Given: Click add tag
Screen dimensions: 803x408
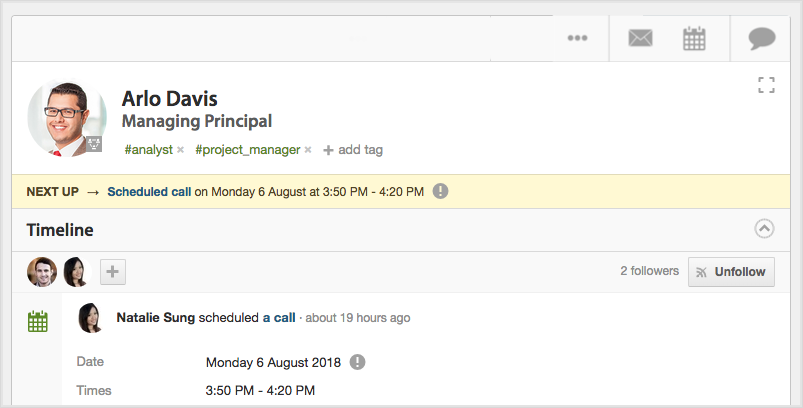Looking at the screenshot, I should 353,150.
